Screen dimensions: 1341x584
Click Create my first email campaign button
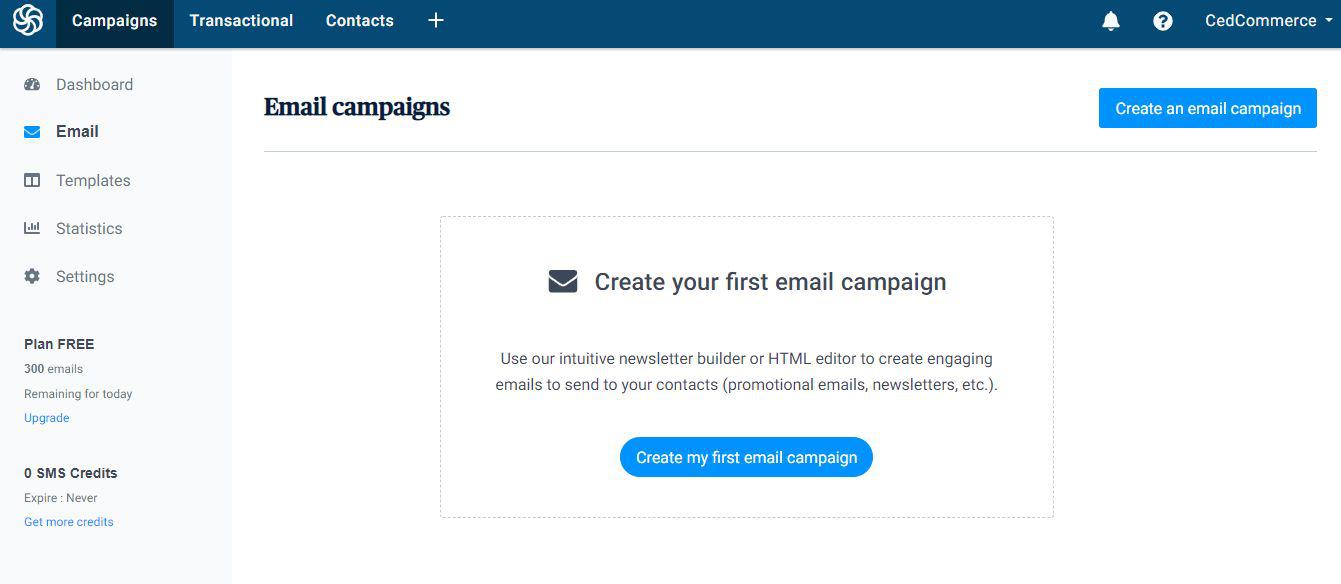[746, 457]
